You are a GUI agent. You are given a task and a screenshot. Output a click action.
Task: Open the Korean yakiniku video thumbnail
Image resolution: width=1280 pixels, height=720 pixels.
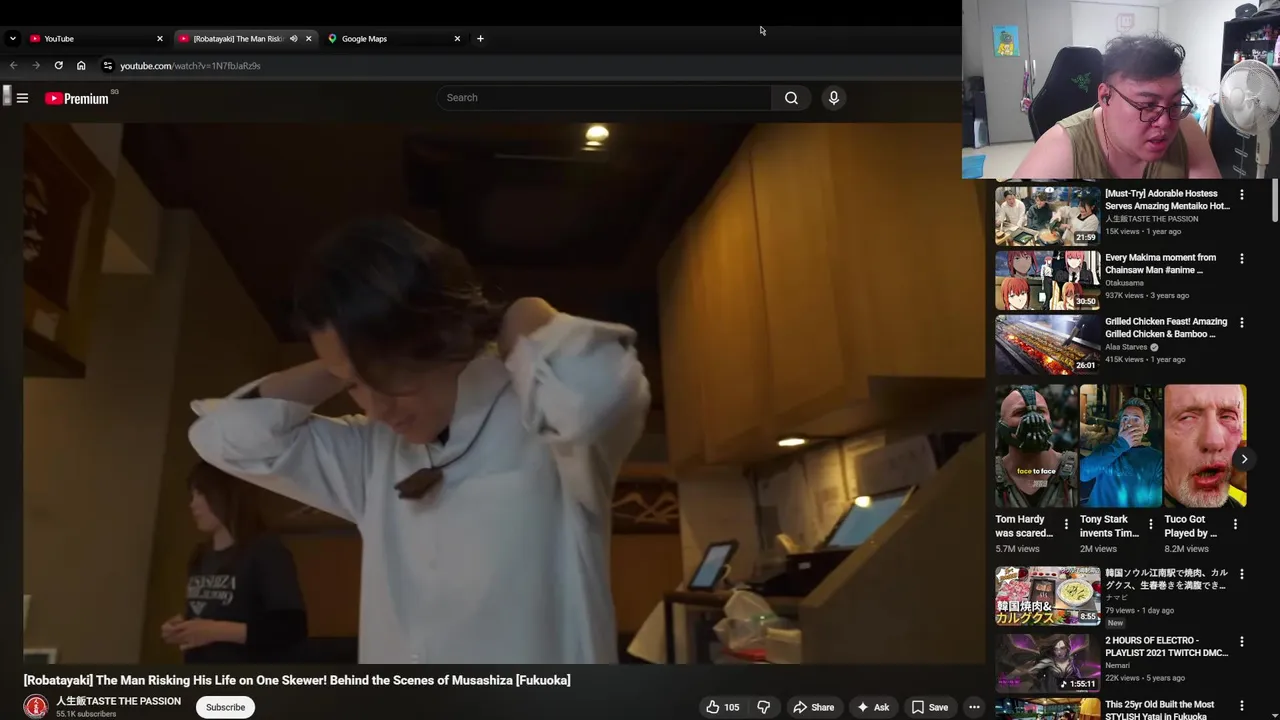pos(1047,596)
